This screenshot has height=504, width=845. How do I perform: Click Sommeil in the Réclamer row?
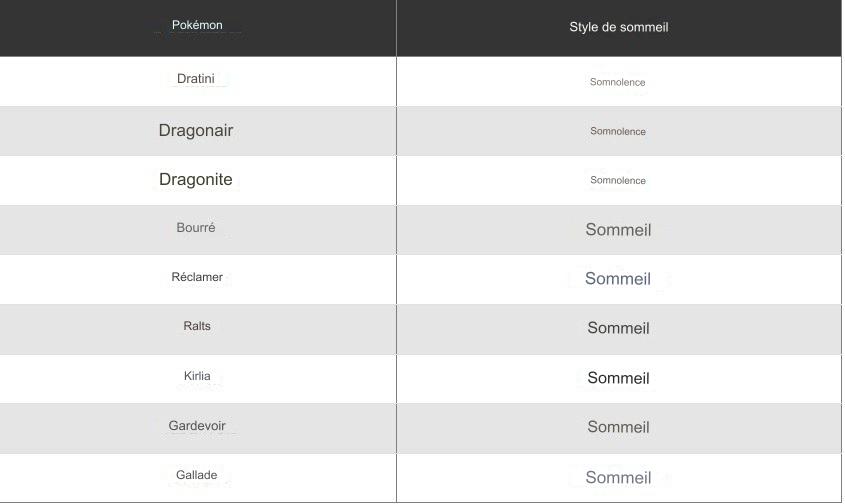click(x=618, y=279)
